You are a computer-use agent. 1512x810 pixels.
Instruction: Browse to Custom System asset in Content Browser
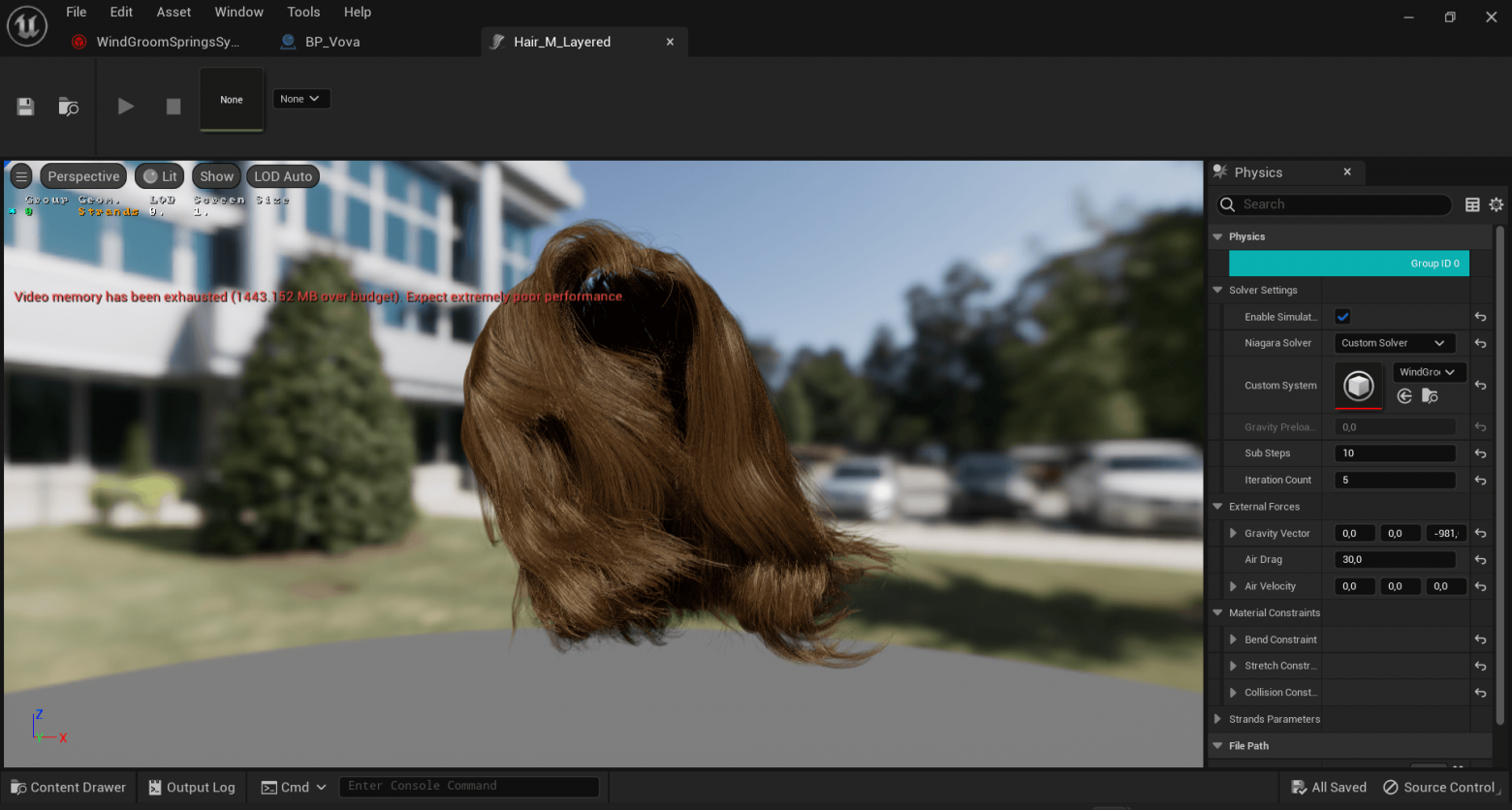pos(1430,396)
